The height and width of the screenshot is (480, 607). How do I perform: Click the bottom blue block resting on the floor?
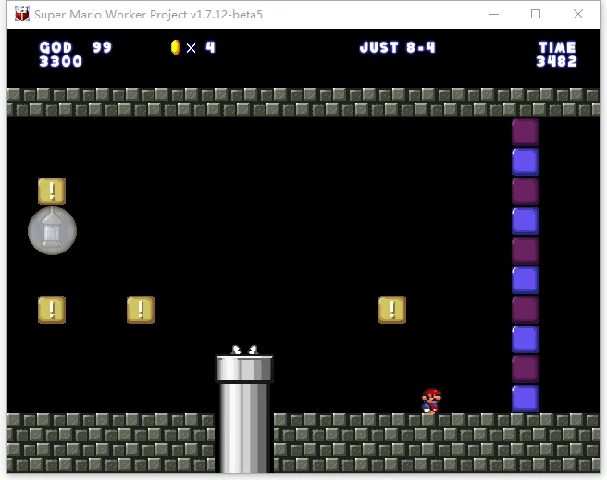tap(525, 398)
